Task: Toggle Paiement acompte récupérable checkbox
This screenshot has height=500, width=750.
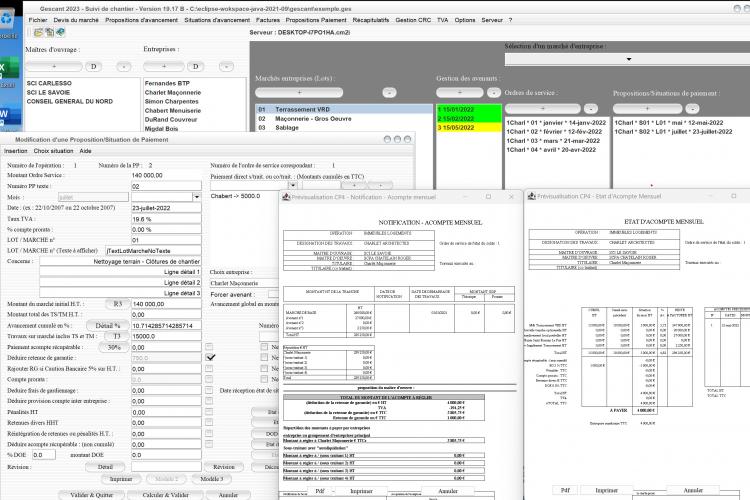Action: click(210, 347)
